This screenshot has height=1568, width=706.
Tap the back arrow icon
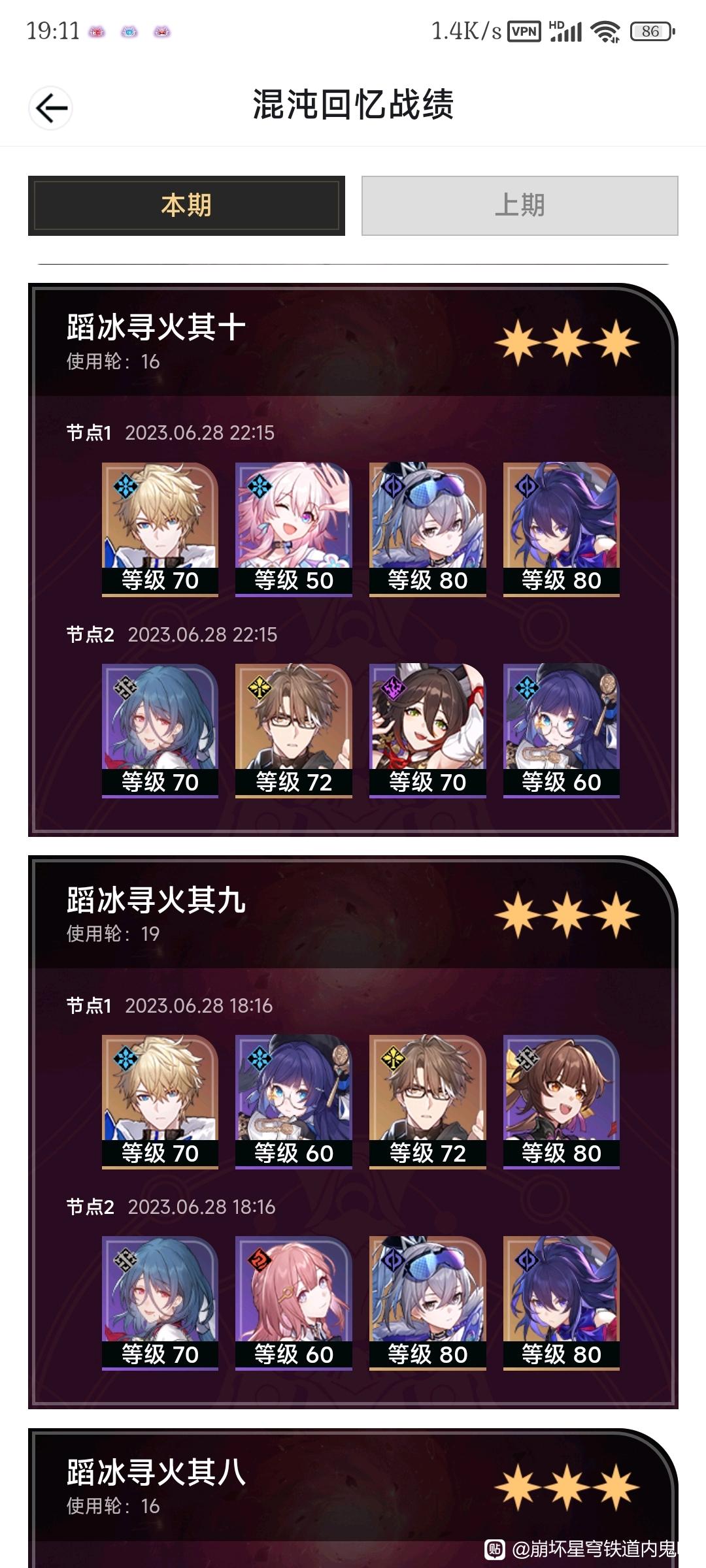pos(51,108)
